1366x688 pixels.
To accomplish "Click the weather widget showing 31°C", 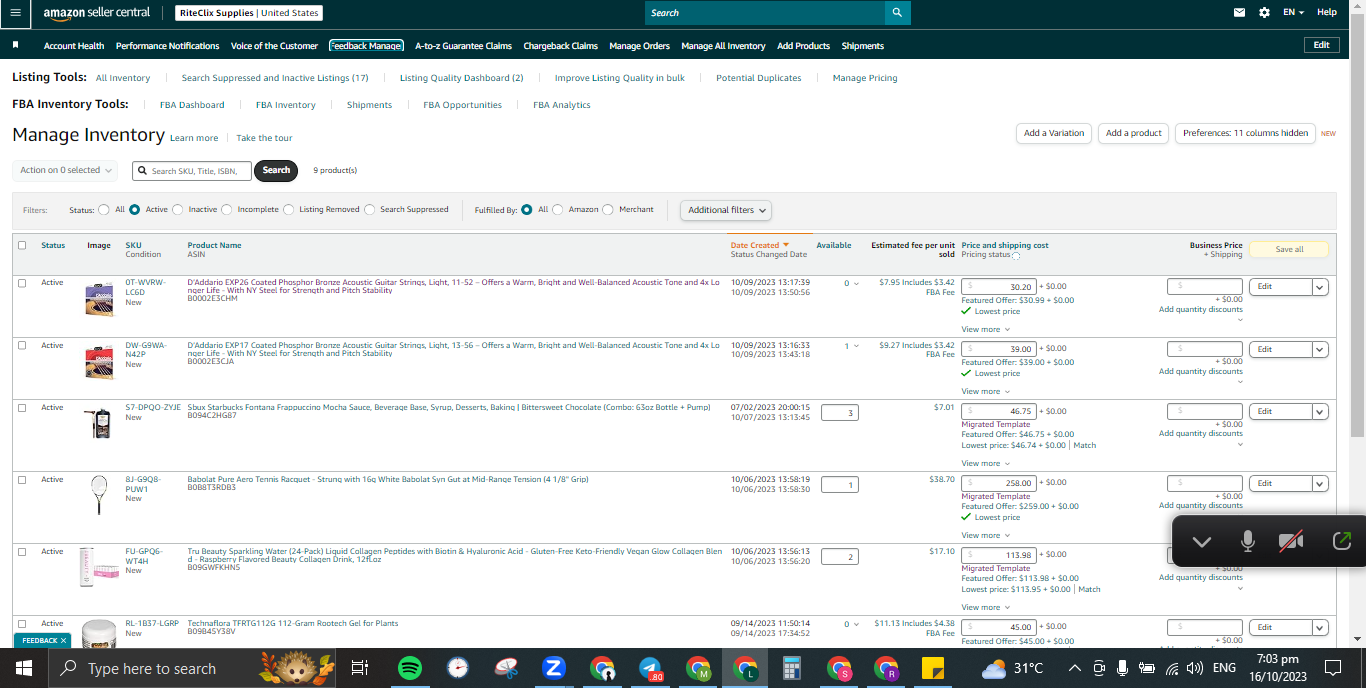I will click(1012, 668).
